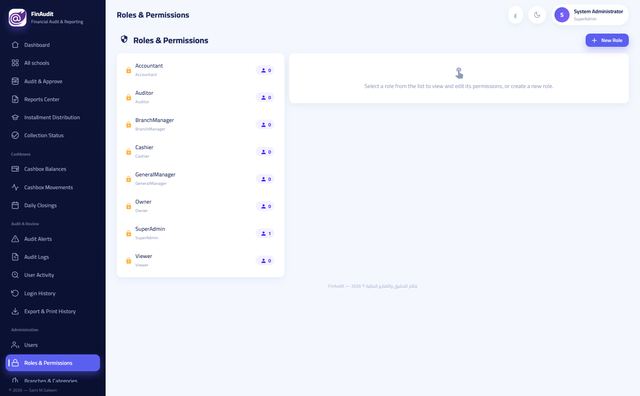This screenshot has height=396, width=640.
Task: Click the lock icon beside Cashier
Action: [129, 152]
